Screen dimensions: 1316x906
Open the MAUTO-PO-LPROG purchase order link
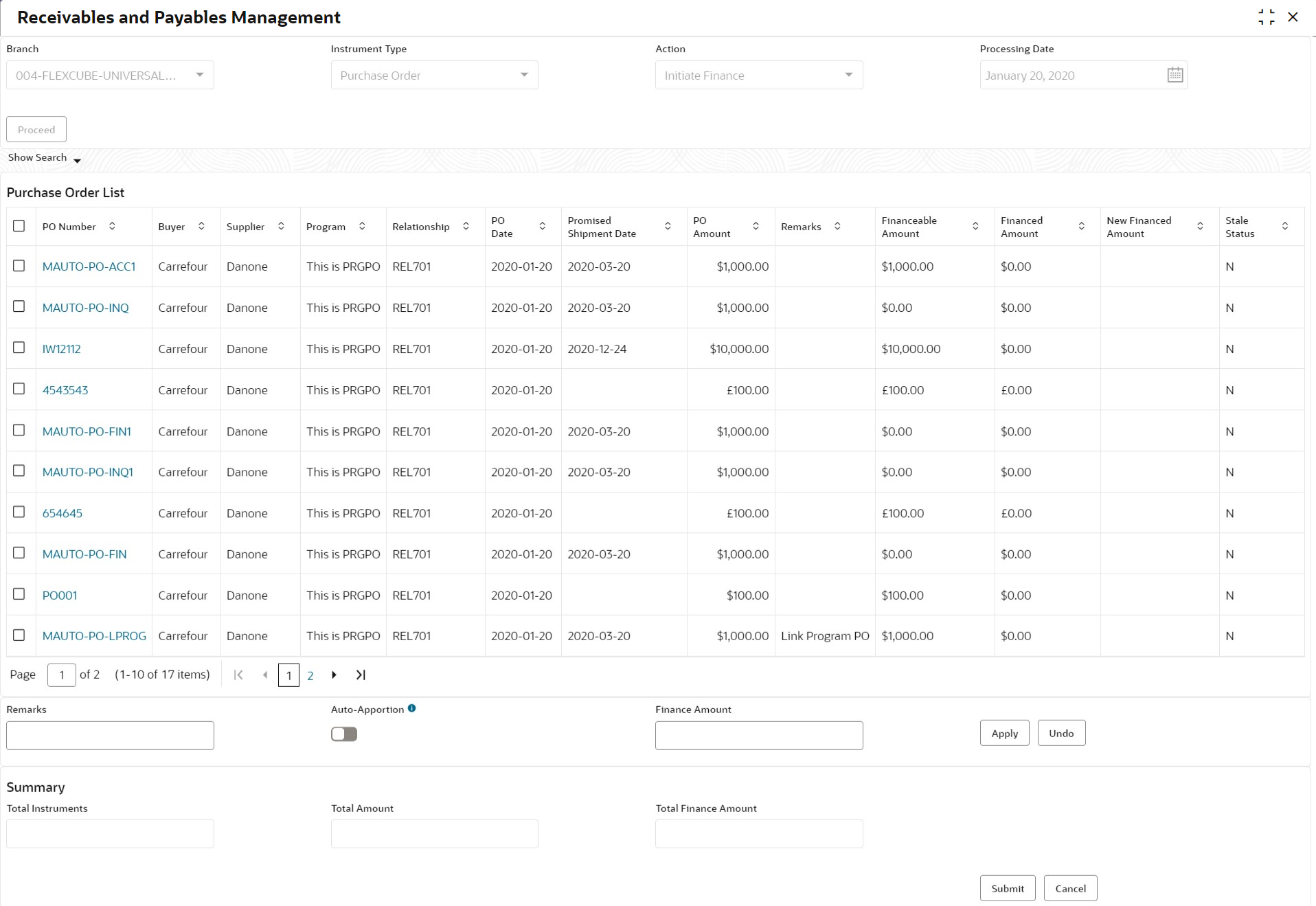[x=94, y=636]
